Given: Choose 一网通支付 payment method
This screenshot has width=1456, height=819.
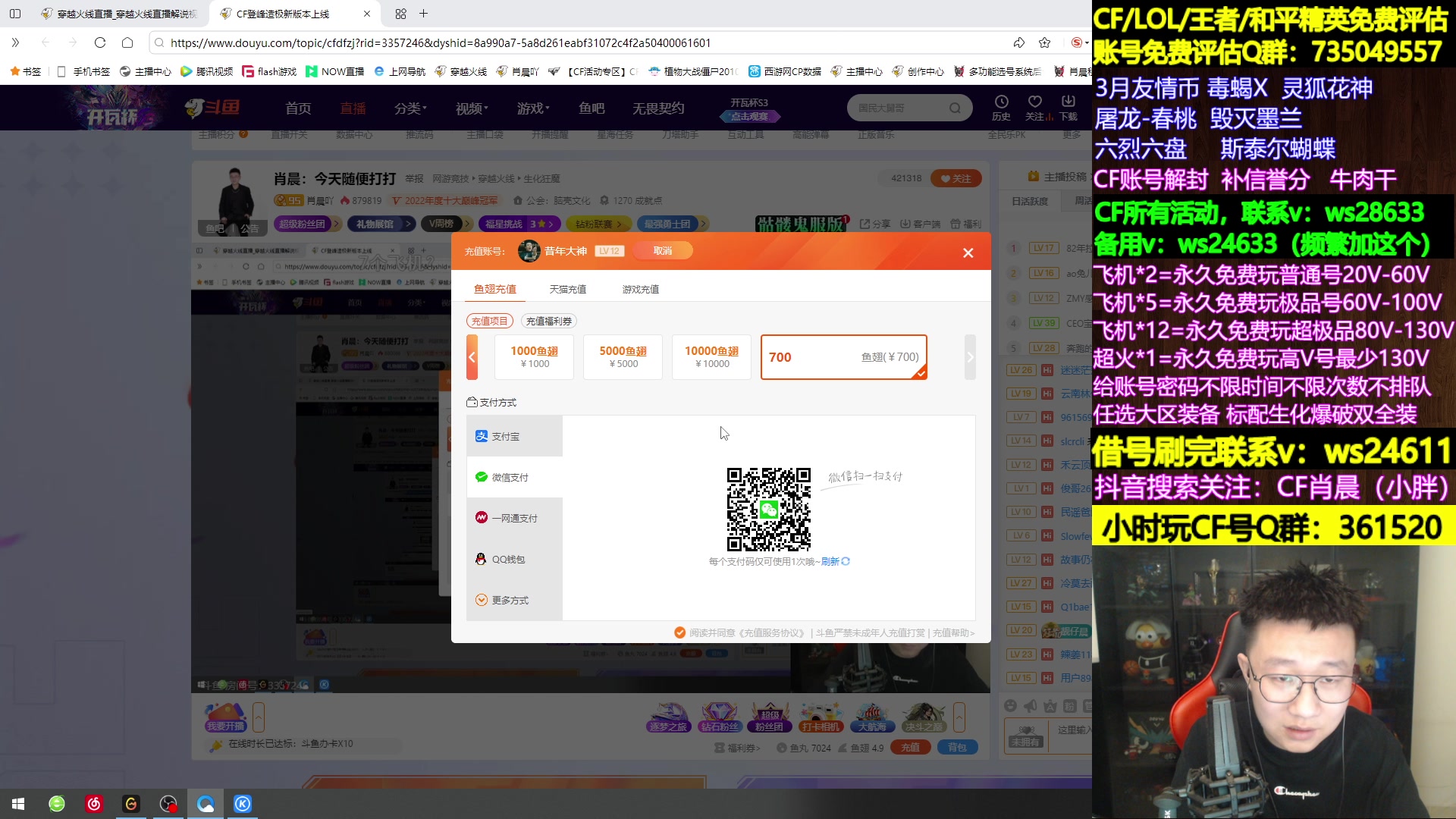Looking at the screenshot, I should coord(514,518).
